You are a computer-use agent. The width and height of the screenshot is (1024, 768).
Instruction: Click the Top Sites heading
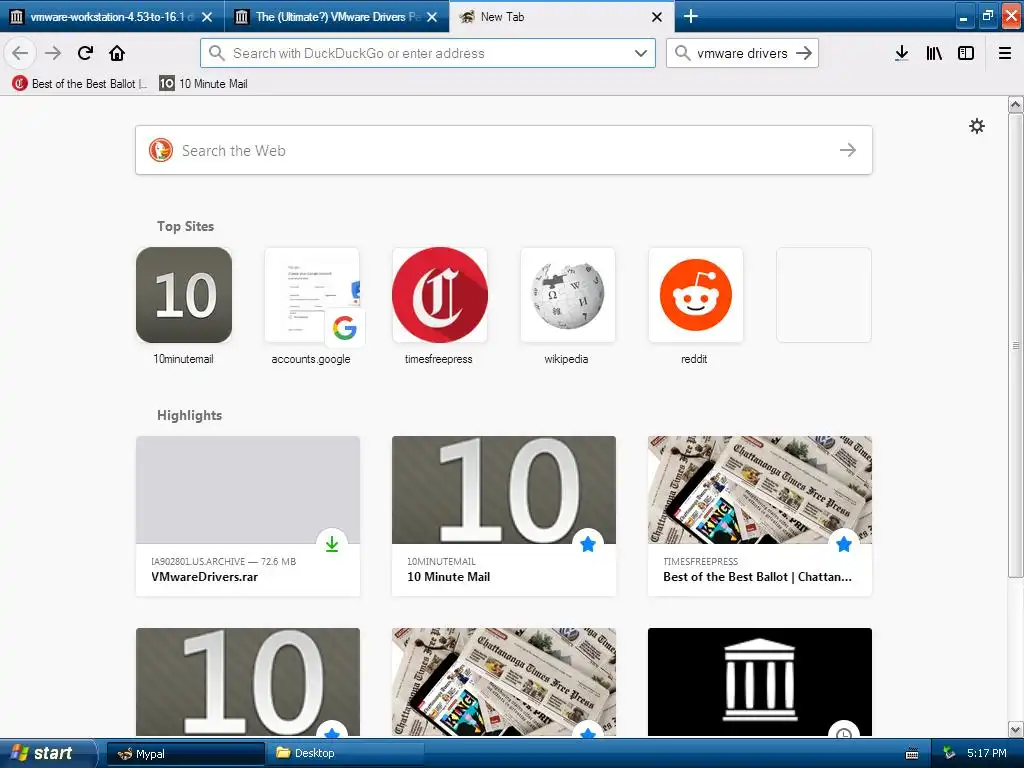point(185,226)
